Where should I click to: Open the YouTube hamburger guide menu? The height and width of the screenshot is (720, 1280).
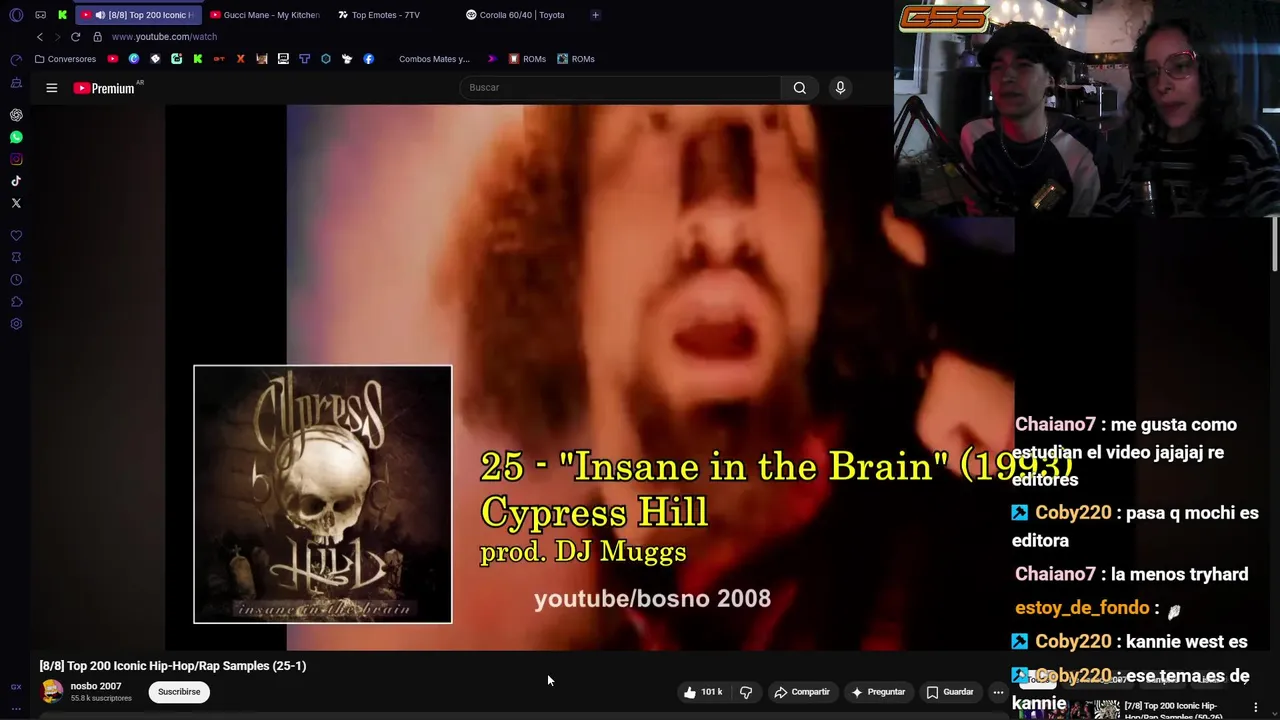(x=52, y=88)
